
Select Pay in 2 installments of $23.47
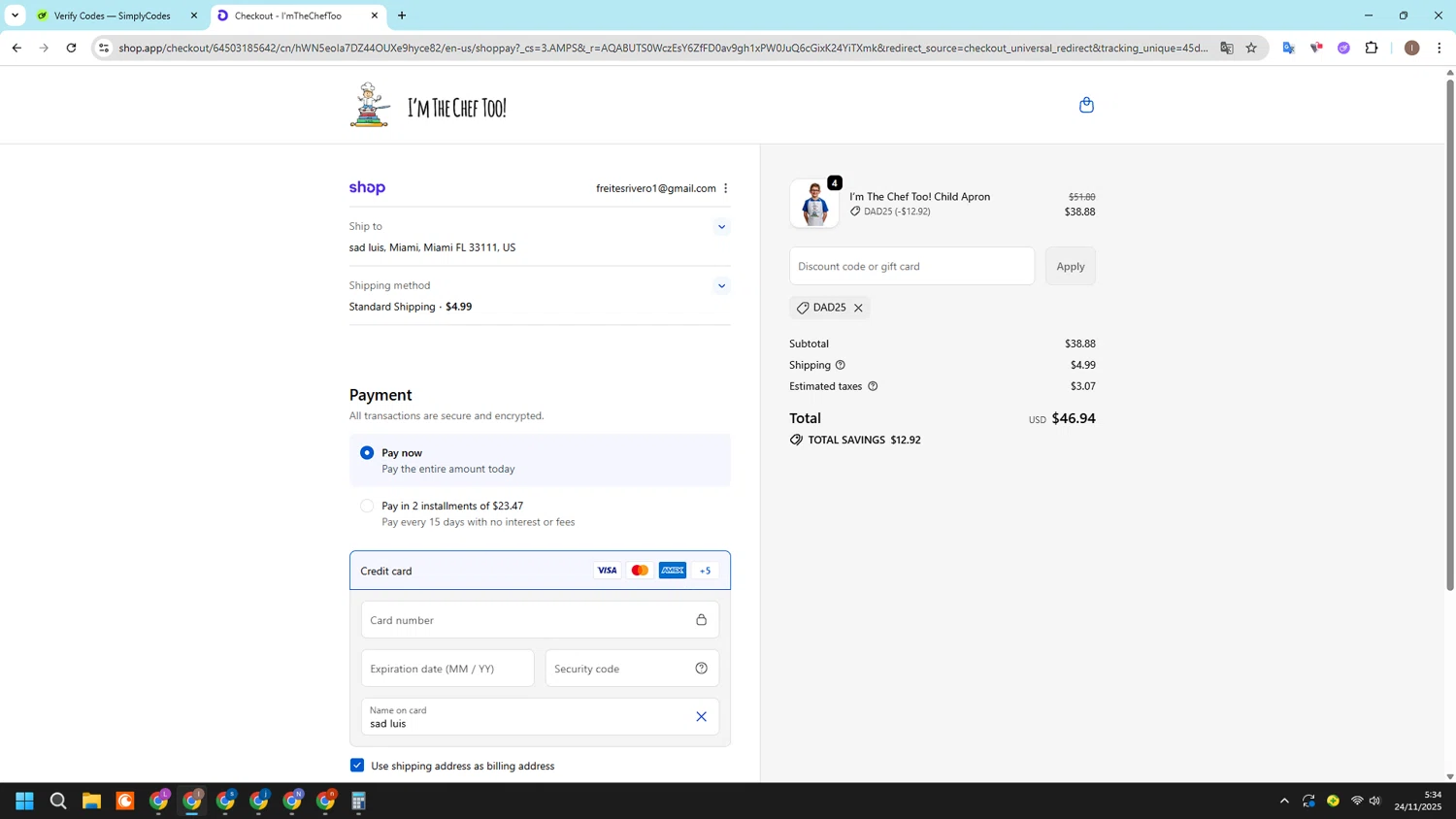[367, 506]
